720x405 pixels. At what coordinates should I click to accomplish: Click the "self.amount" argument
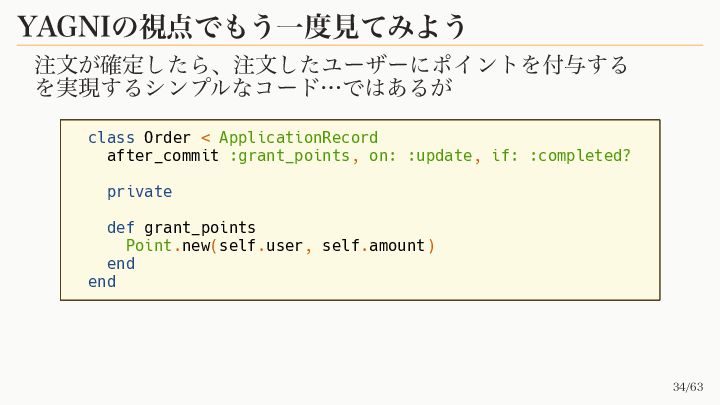point(373,245)
